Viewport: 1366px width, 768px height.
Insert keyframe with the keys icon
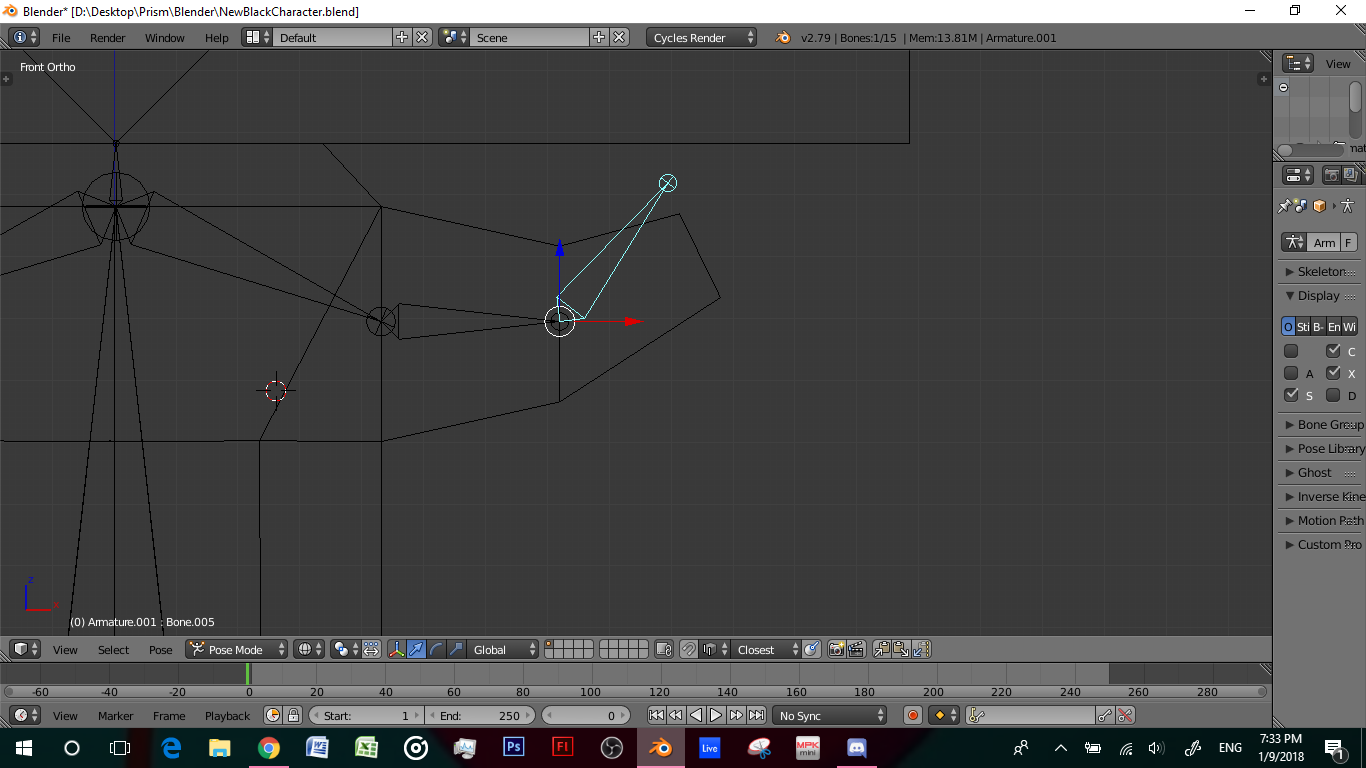1105,715
